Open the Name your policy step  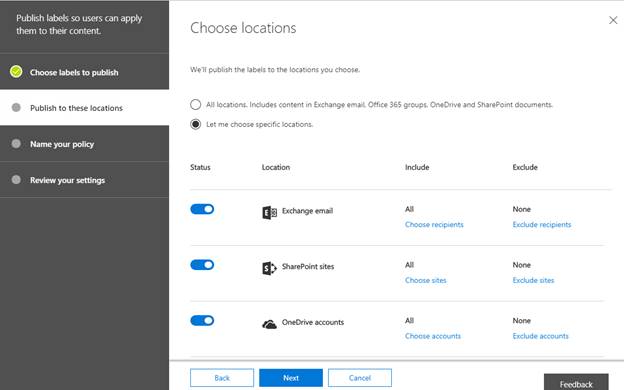[84, 144]
